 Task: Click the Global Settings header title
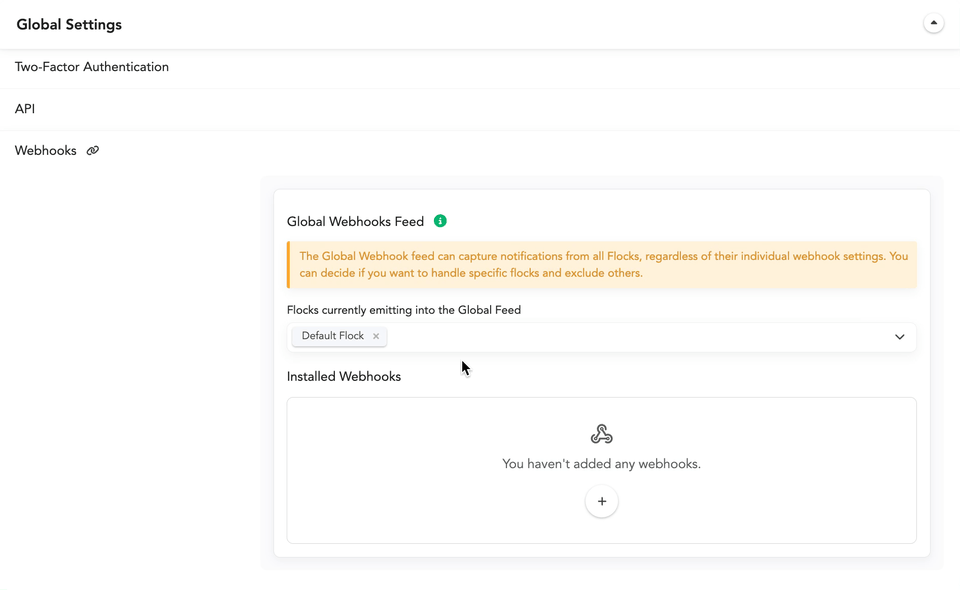click(x=69, y=24)
